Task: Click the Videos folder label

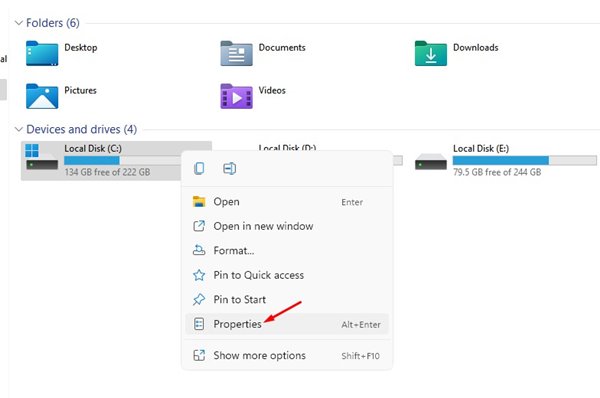Action: tap(272, 90)
